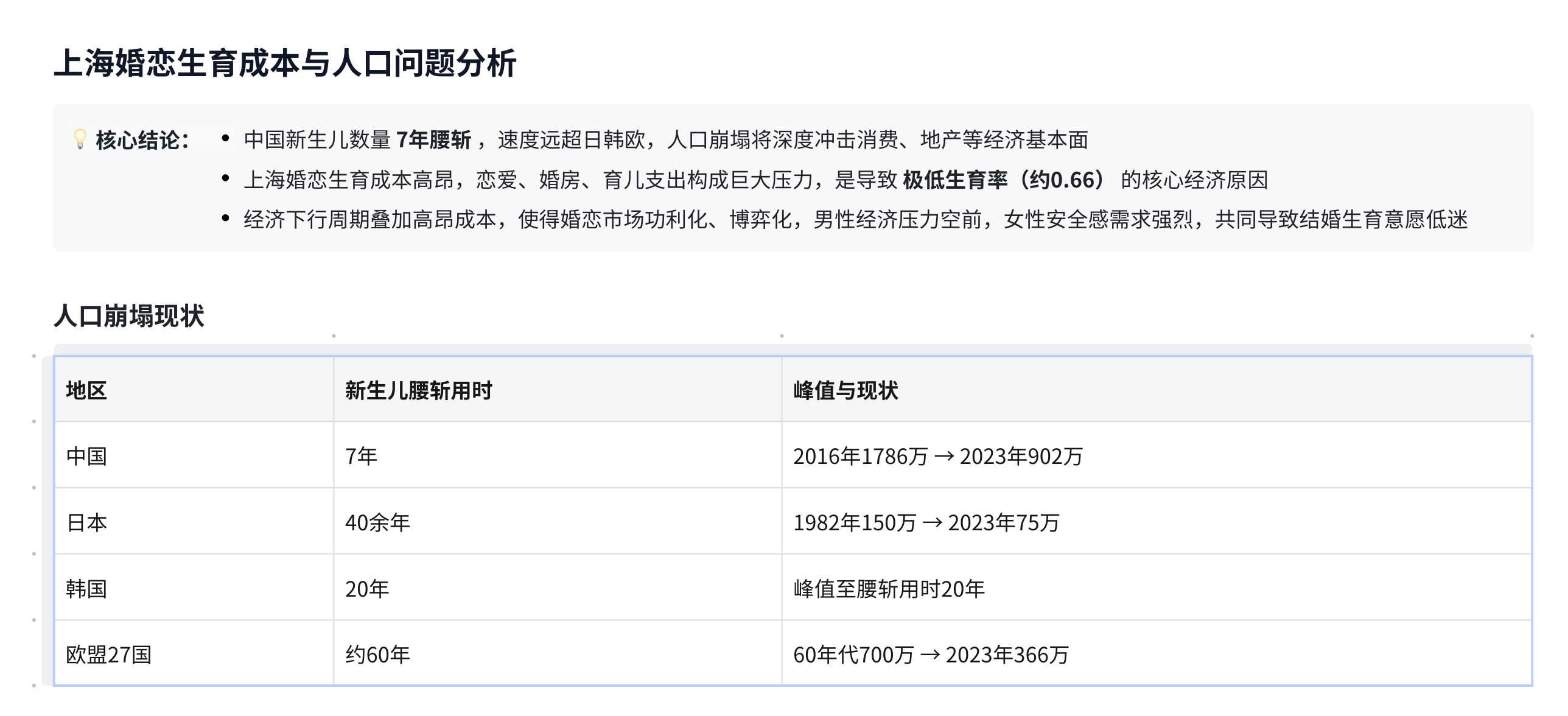The width and height of the screenshot is (1568, 716).
Task: Click the column insert dot between 新生儿腰斩用时 and 峰值与现状
Action: tap(782, 335)
